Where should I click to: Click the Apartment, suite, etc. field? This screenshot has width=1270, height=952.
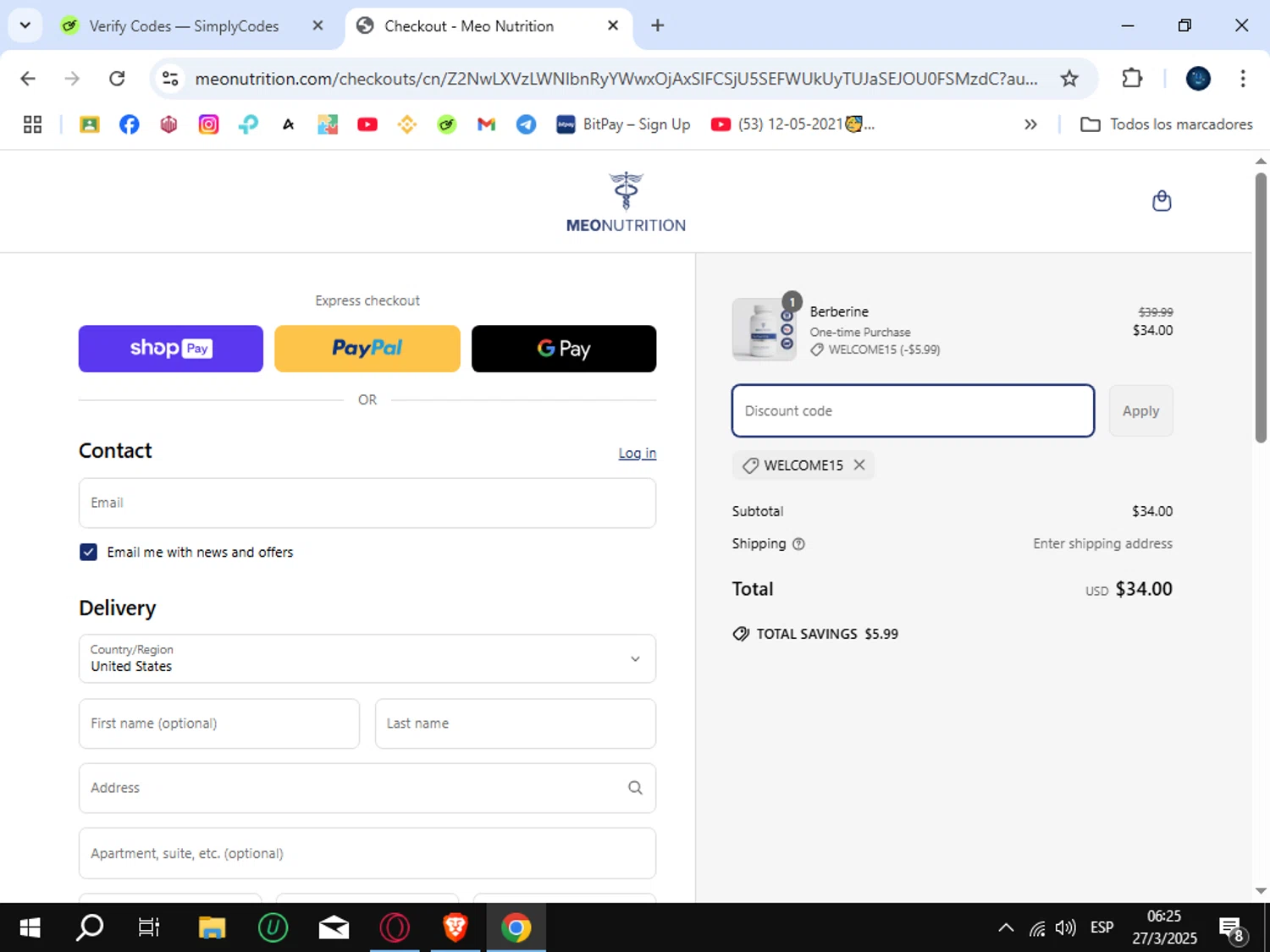pos(367,853)
